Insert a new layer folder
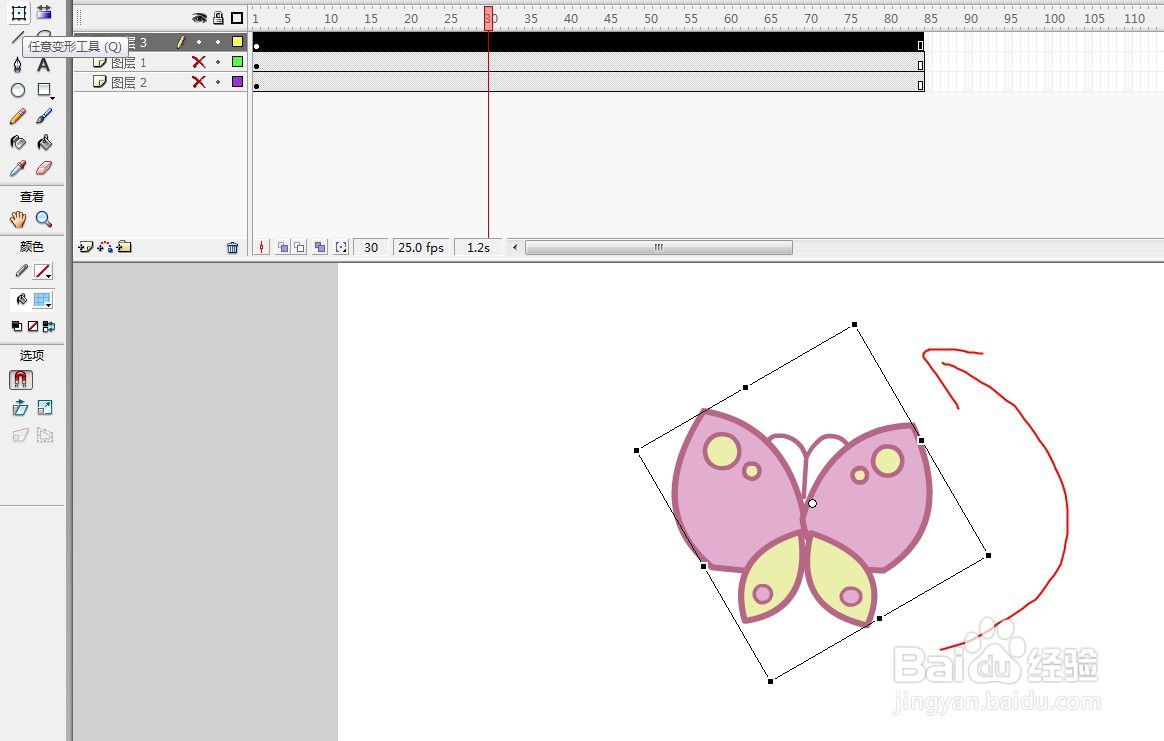 tap(124, 247)
